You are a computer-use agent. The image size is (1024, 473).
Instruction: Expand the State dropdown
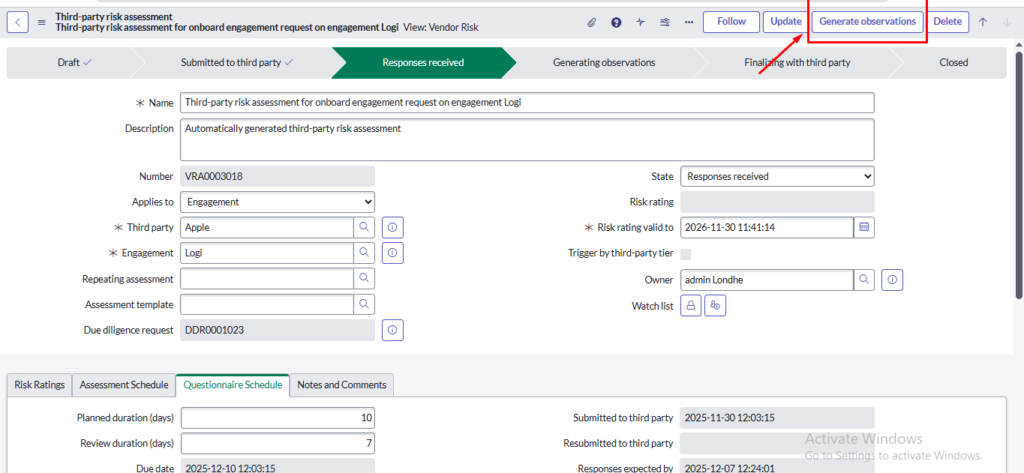pos(777,176)
